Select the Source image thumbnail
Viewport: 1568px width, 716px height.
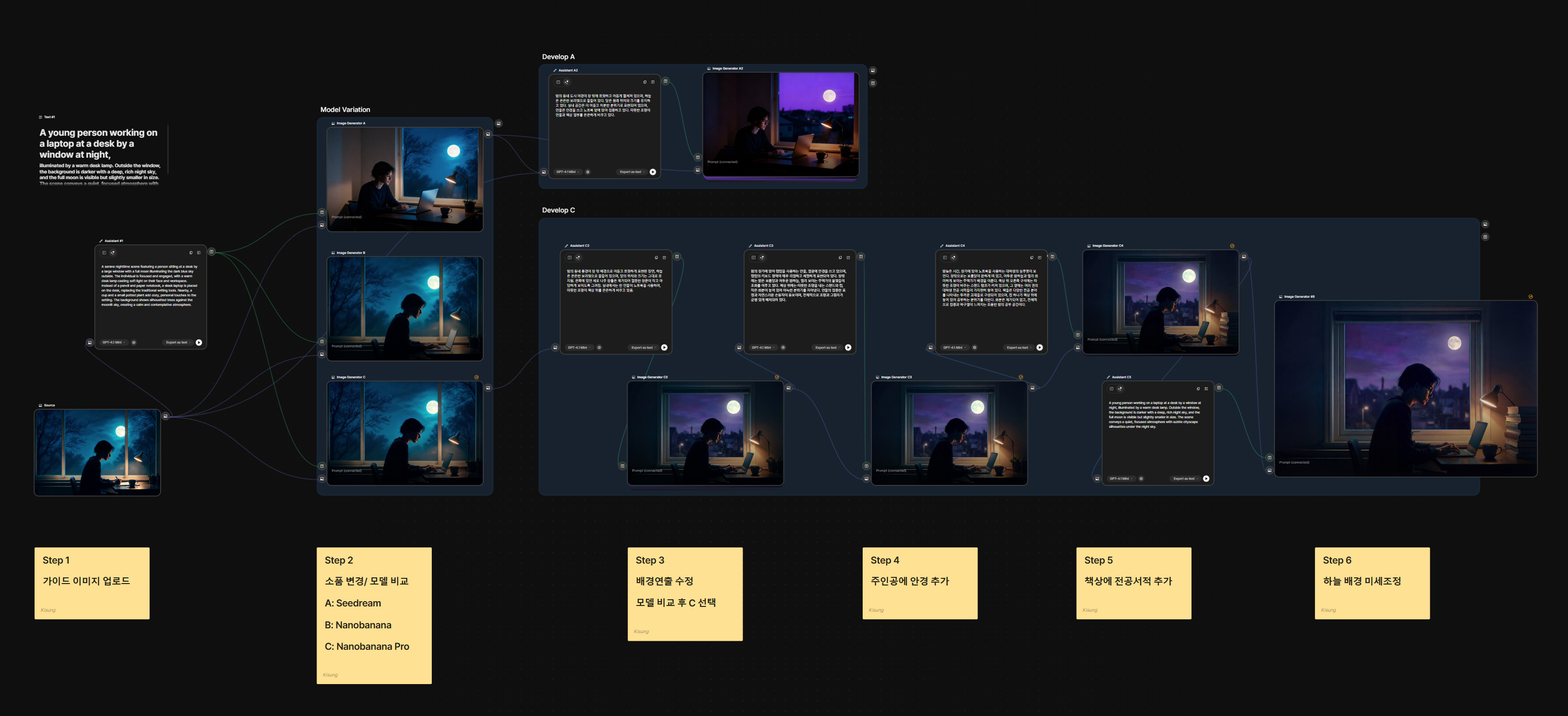click(x=97, y=452)
